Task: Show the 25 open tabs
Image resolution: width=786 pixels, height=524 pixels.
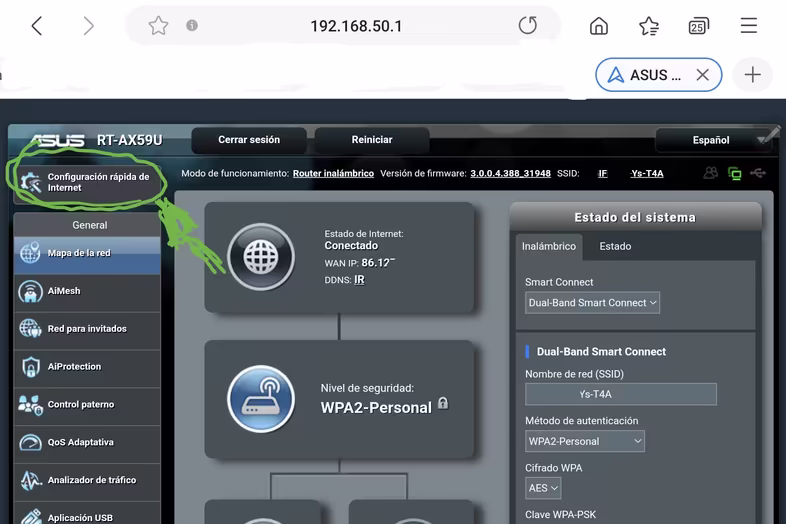Action: [x=698, y=26]
